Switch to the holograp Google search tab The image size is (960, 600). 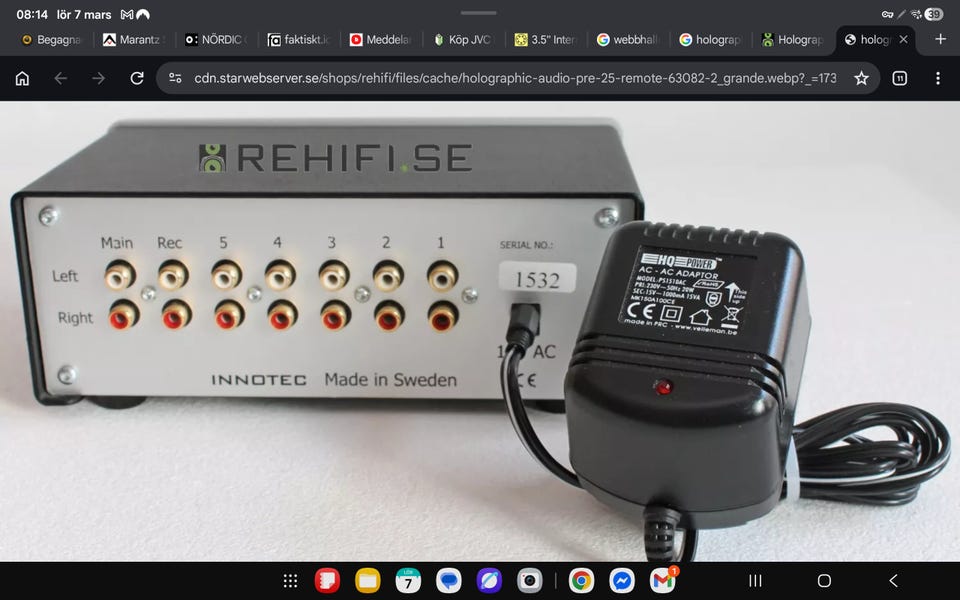[711, 40]
